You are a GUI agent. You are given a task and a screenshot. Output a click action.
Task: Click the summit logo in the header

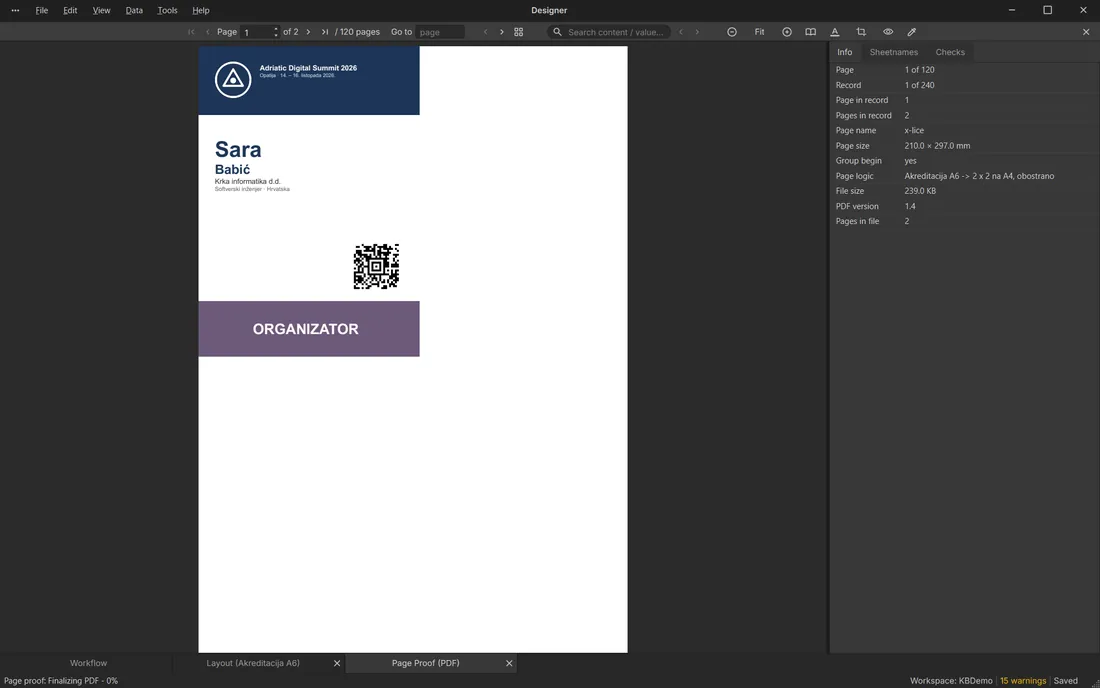click(233, 79)
